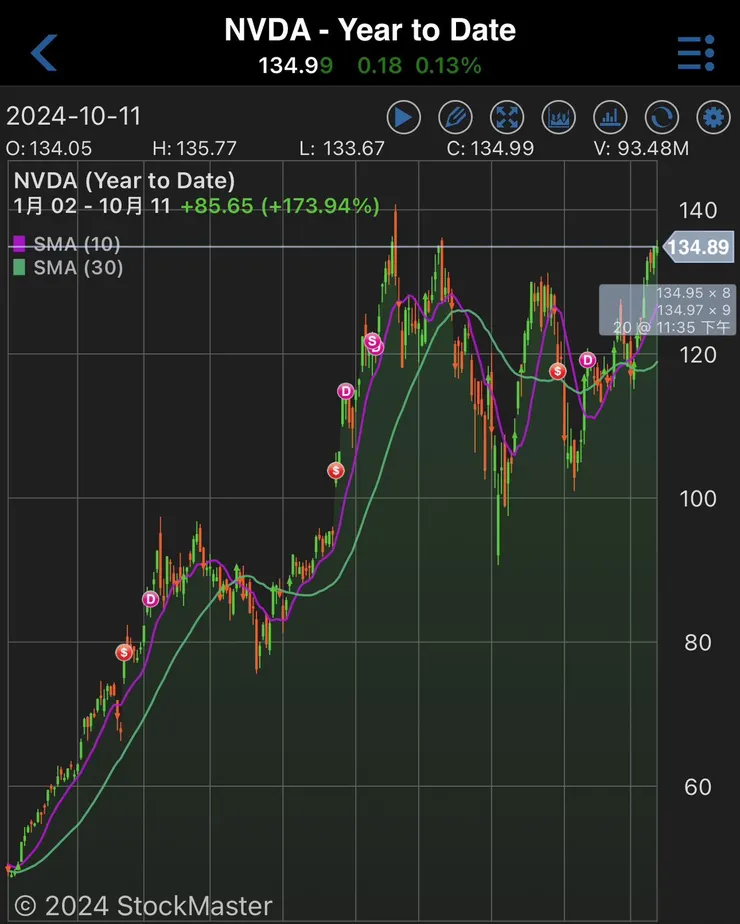Screen dimensions: 740x924
Task: Tap the $ earnings marker near price 104
Action: click(336, 470)
